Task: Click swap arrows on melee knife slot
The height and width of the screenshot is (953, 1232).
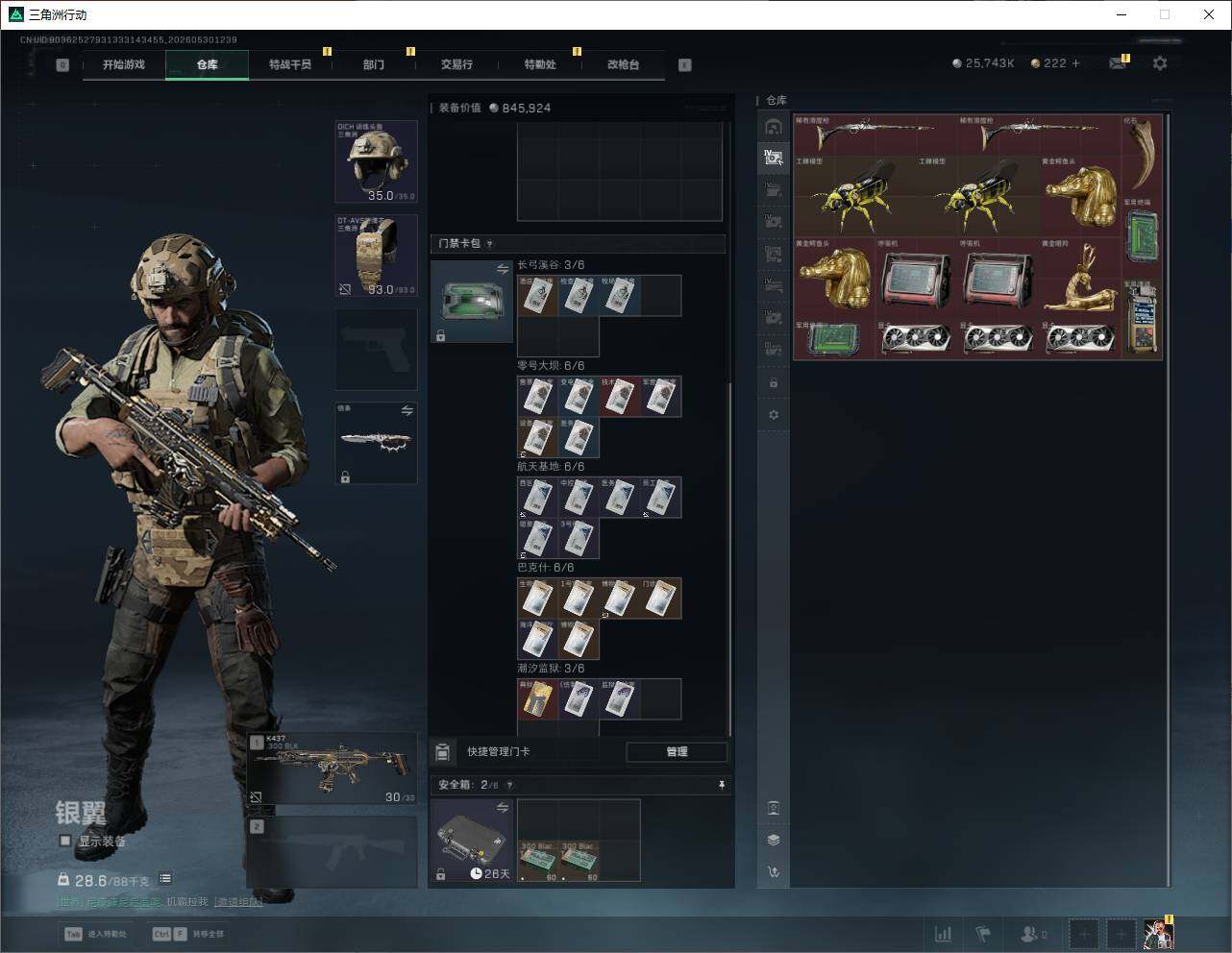Action: pyautogui.click(x=407, y=411)
